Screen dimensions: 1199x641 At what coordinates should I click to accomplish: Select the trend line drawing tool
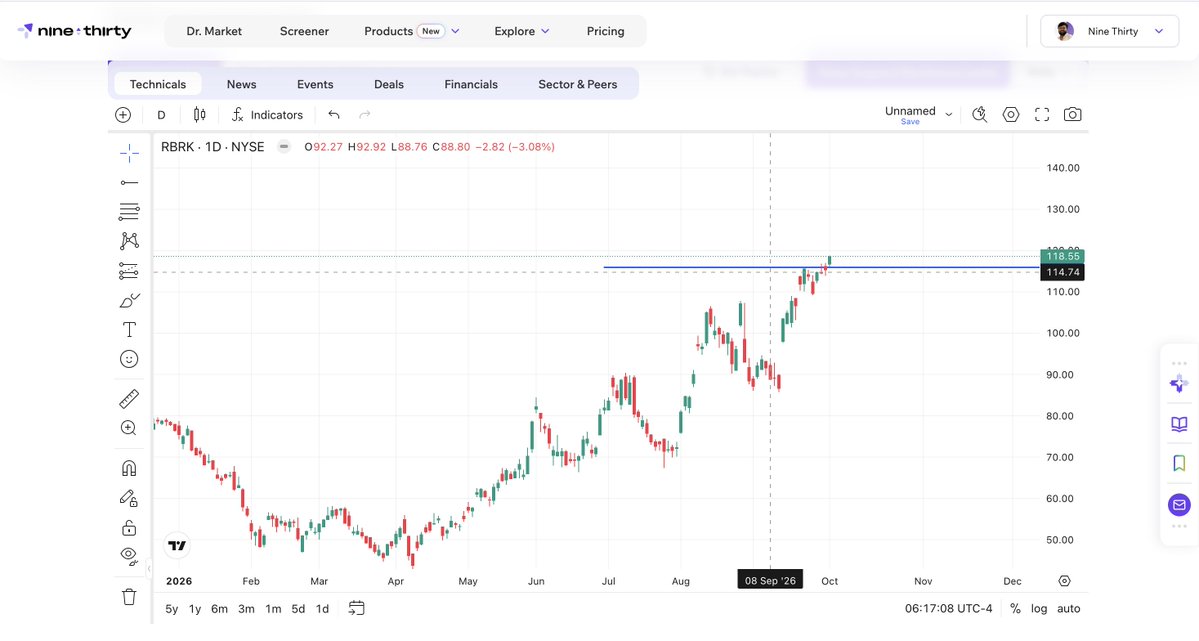[129, 183]
